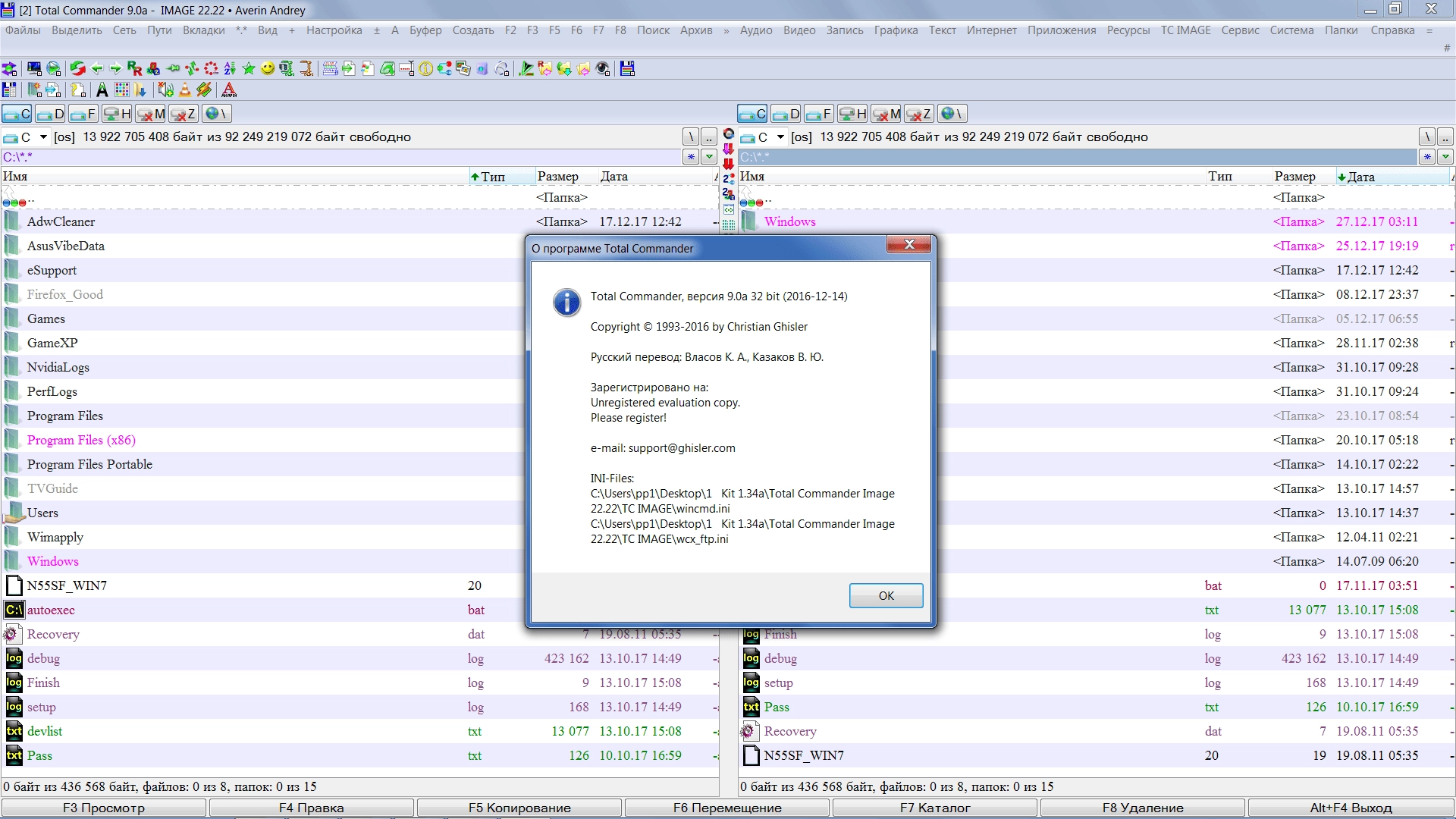The height and width of the screenshot is (819, 1456).
Task: Click the floppy with list icon, second row
Action: (9, 90)
